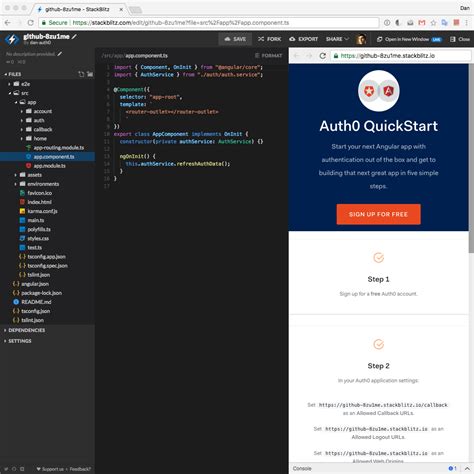Image resolution: width=474 pixels, height=474 pixels.
Task: Create a new file in FILES
Action: coord(81,74)
